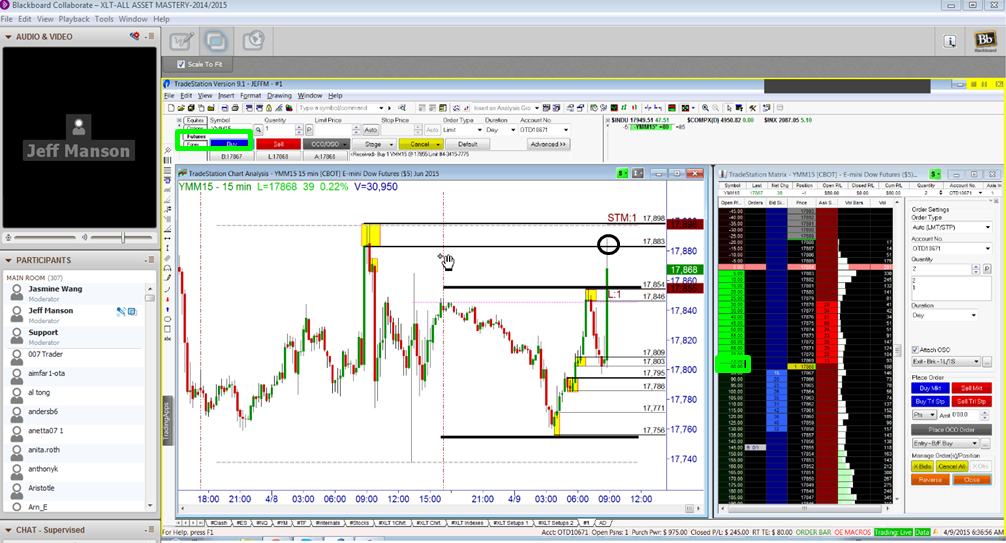Click the chart horizontal scrollbar thumb
Screen dimensions: 1006x543
click(x=690, y=508)
